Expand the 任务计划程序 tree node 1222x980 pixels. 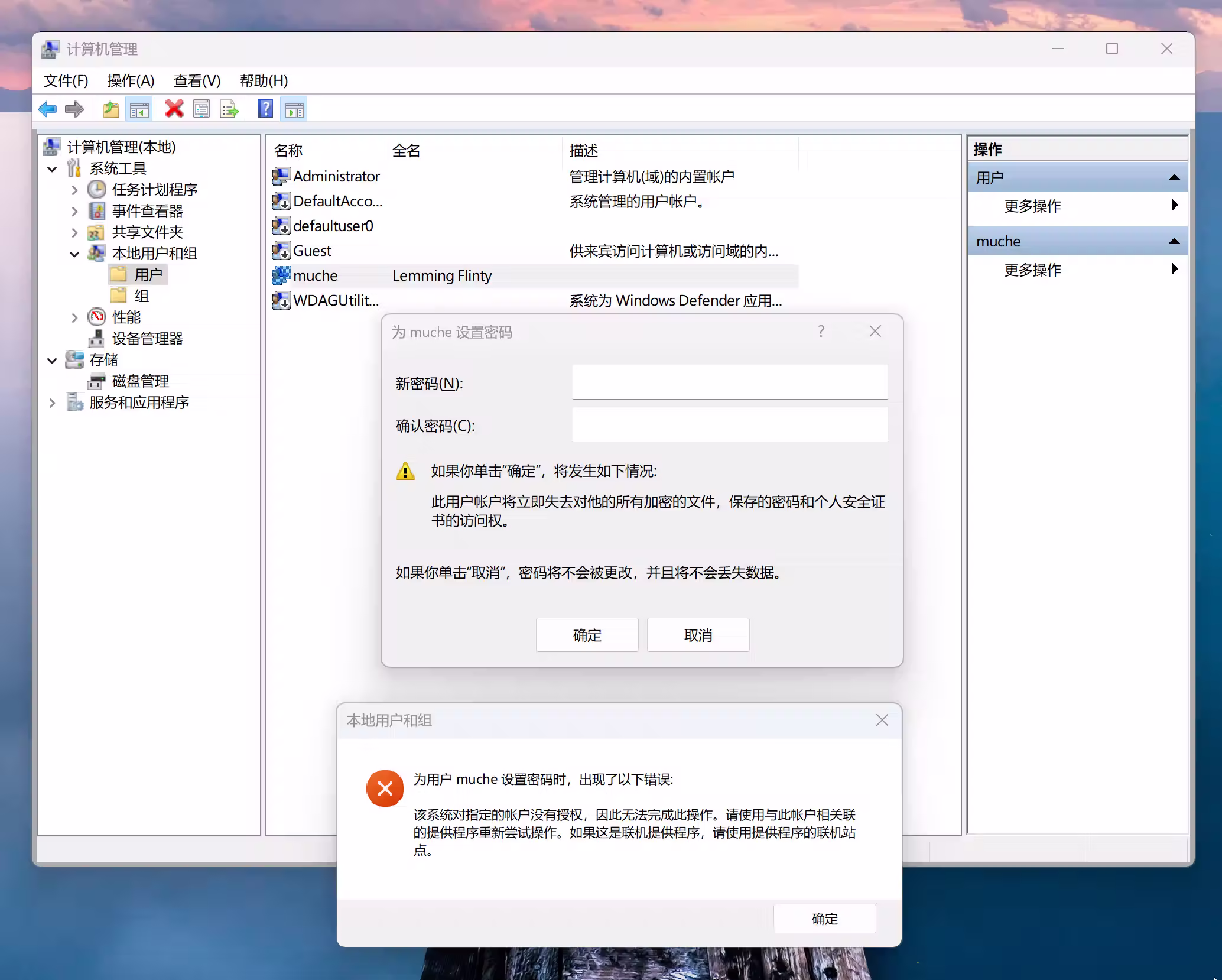click(74, 190)
